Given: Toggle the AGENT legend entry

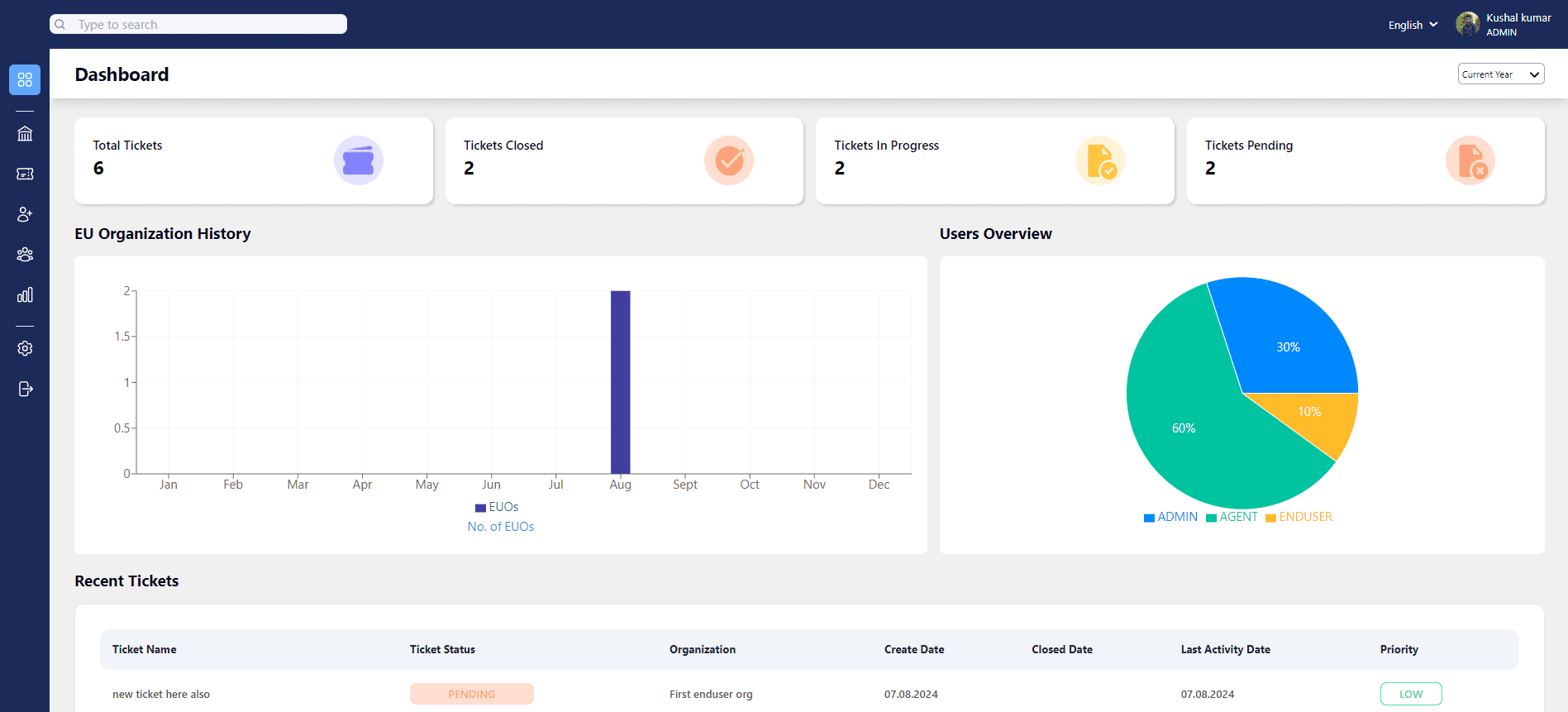Looking at the screenshot, I should [x=1232, y=517].
